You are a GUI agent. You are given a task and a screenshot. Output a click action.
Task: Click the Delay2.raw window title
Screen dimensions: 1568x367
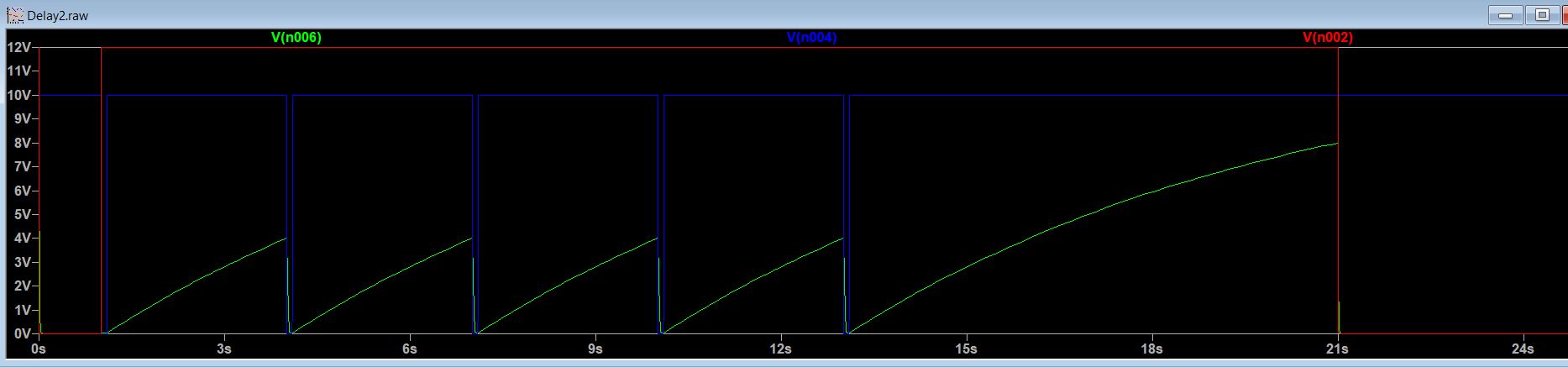(x=57, y=15)
